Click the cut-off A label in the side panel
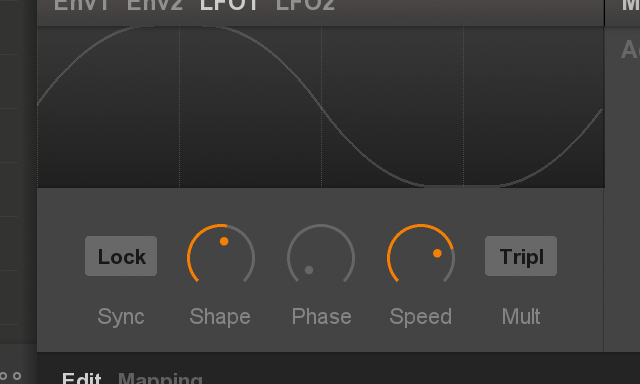Viewport: 640px width, 384px height. [x=630, y=50]
